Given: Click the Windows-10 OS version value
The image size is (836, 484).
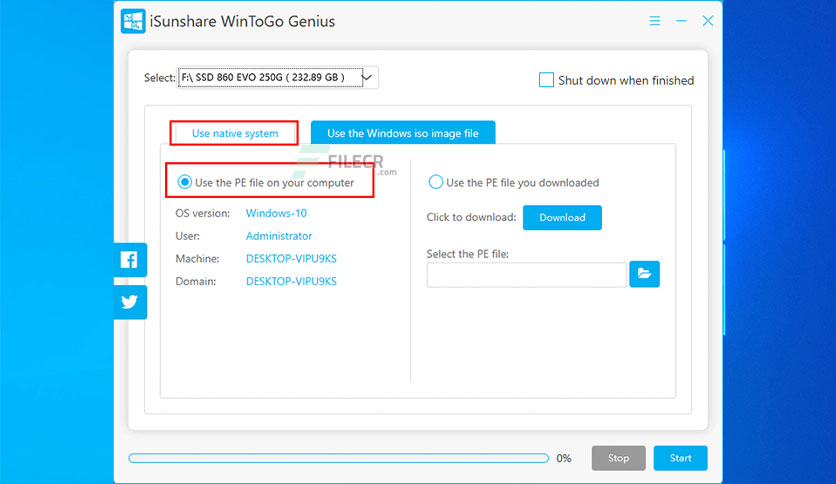Looking at the screenshot, I should [276, 213].
